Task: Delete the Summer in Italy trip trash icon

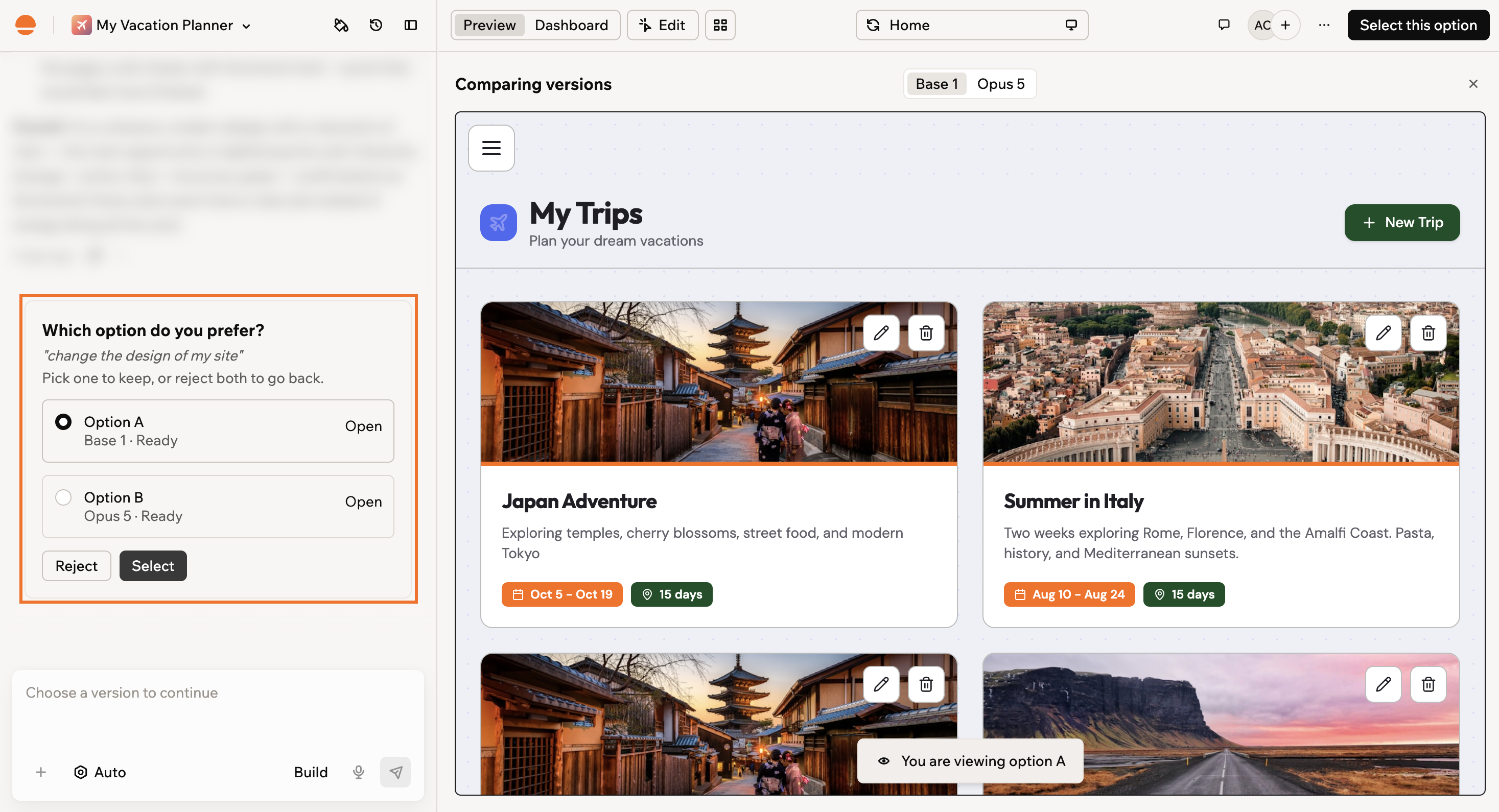Action: click(x=1428, y=332)
